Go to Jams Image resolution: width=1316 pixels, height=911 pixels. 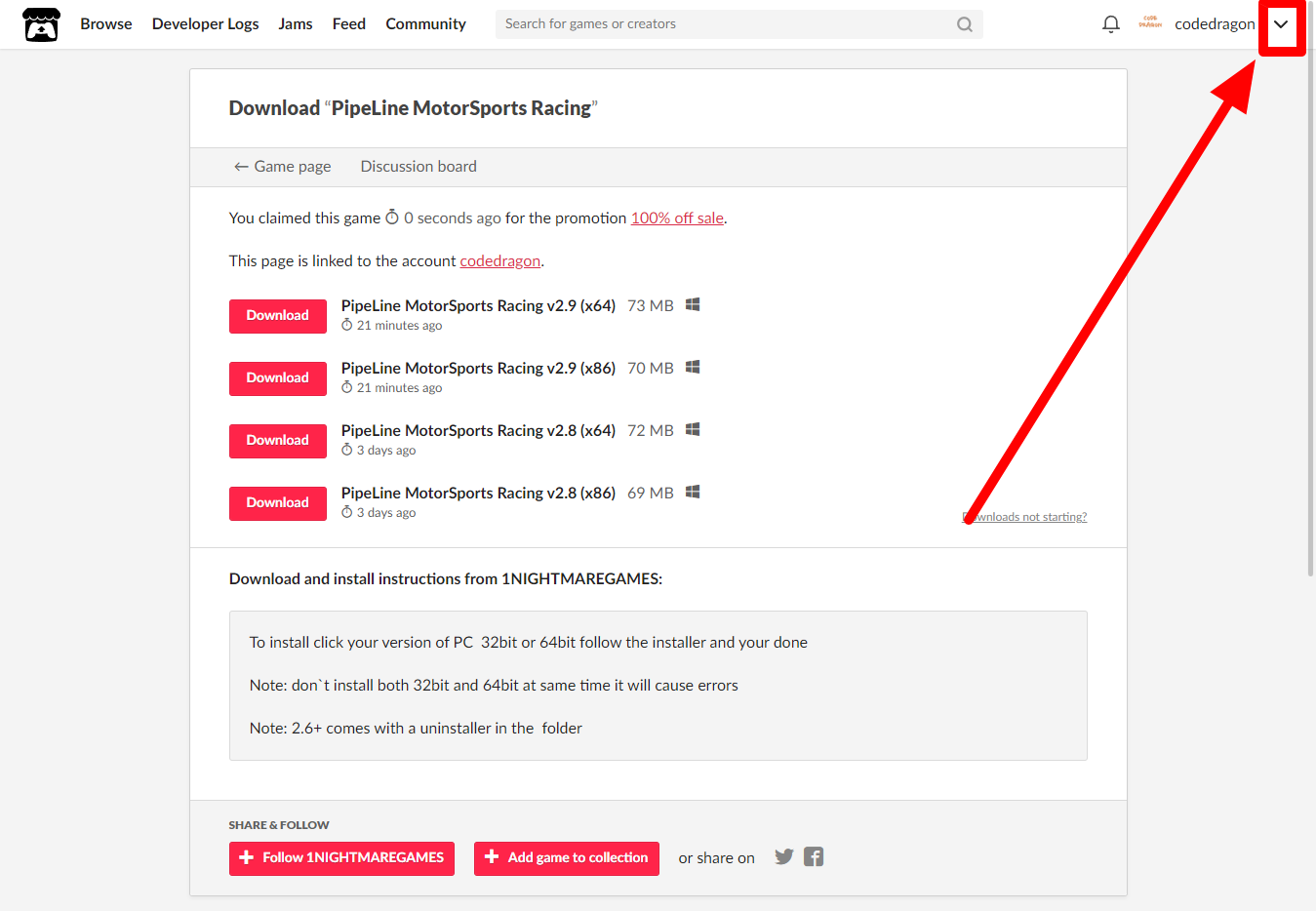pos(296,24)
